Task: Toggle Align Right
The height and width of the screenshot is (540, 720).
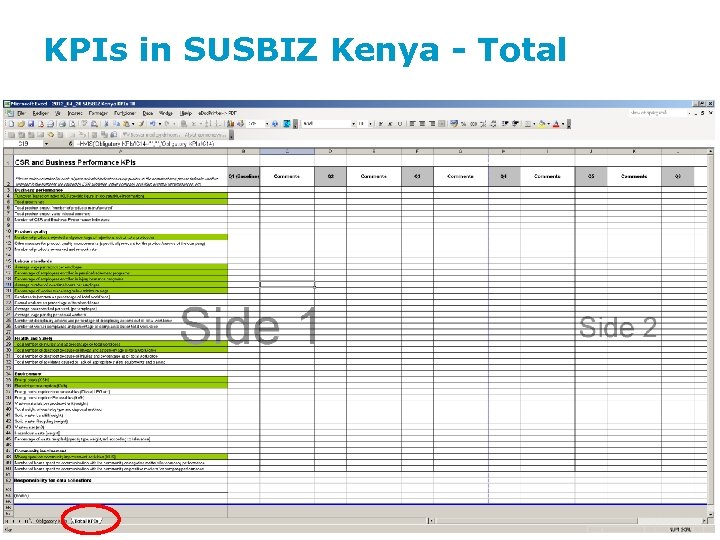Action: [432, 124]
